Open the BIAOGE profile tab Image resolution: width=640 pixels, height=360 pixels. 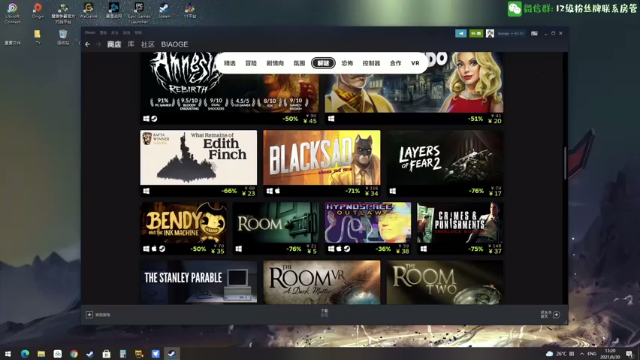click(x=174, y=44)
